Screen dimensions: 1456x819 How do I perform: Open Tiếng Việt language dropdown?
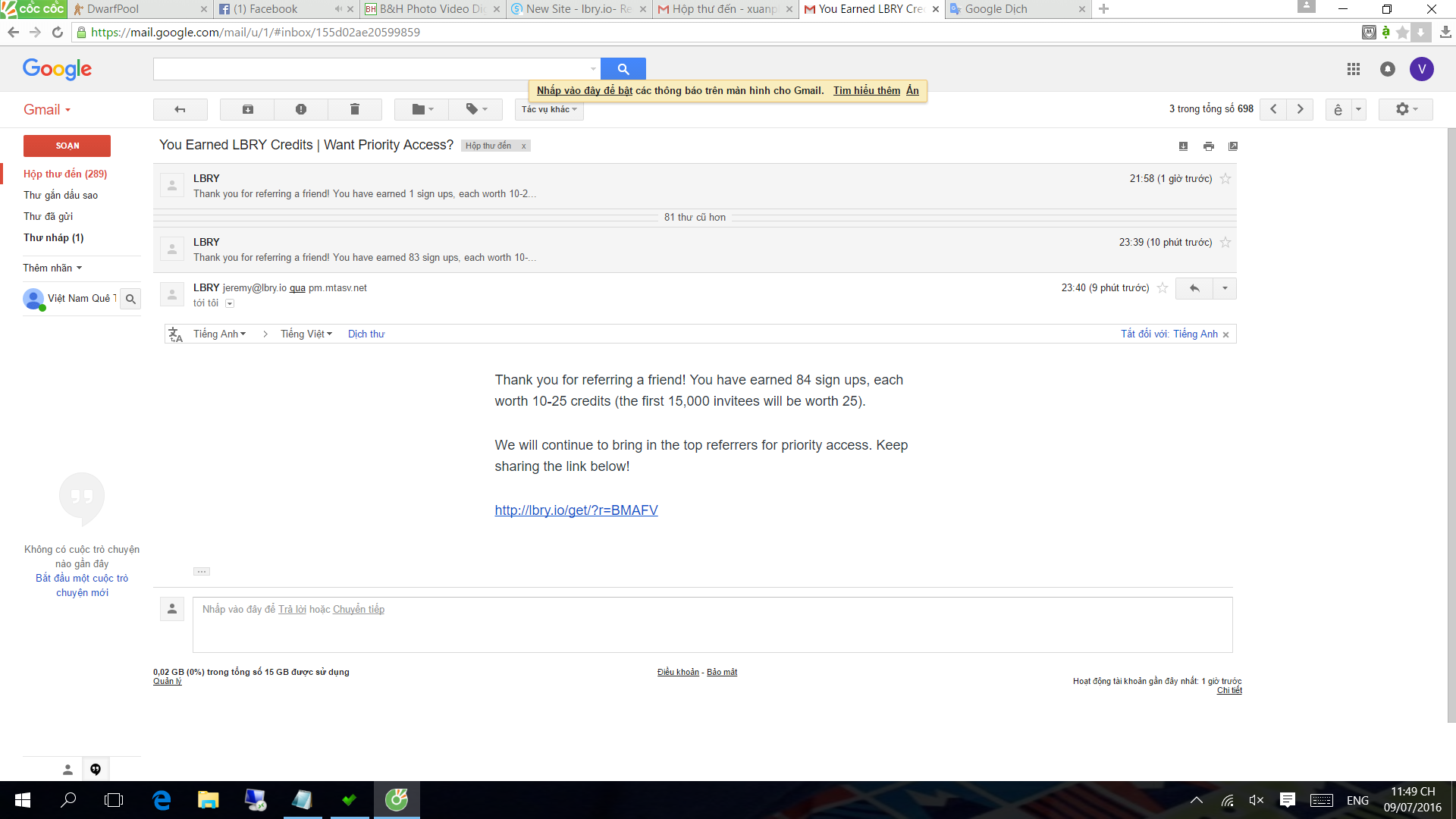coord(306,334)
